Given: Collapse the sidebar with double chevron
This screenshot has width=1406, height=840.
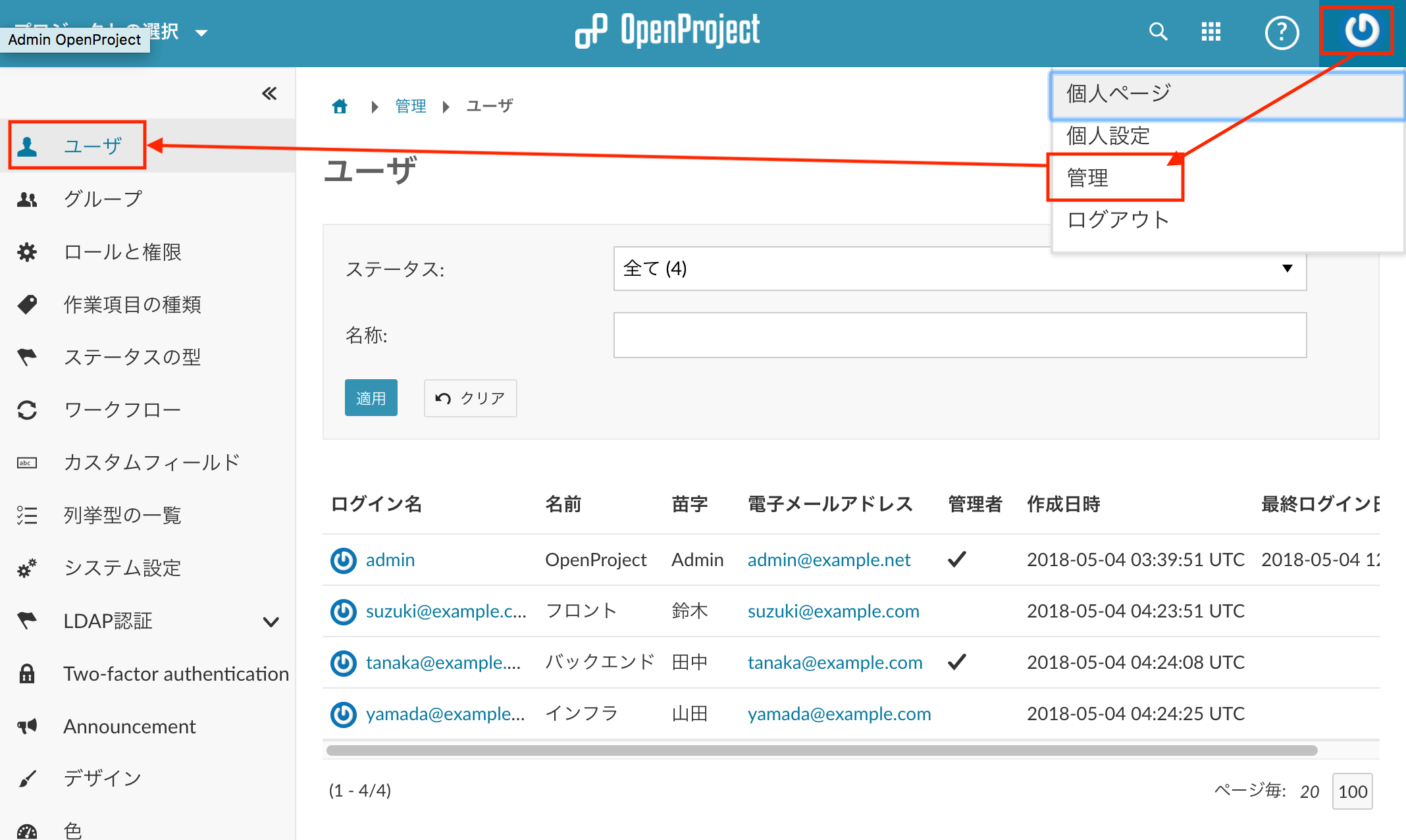Looking at the screenshot, I should coord(269,93).
